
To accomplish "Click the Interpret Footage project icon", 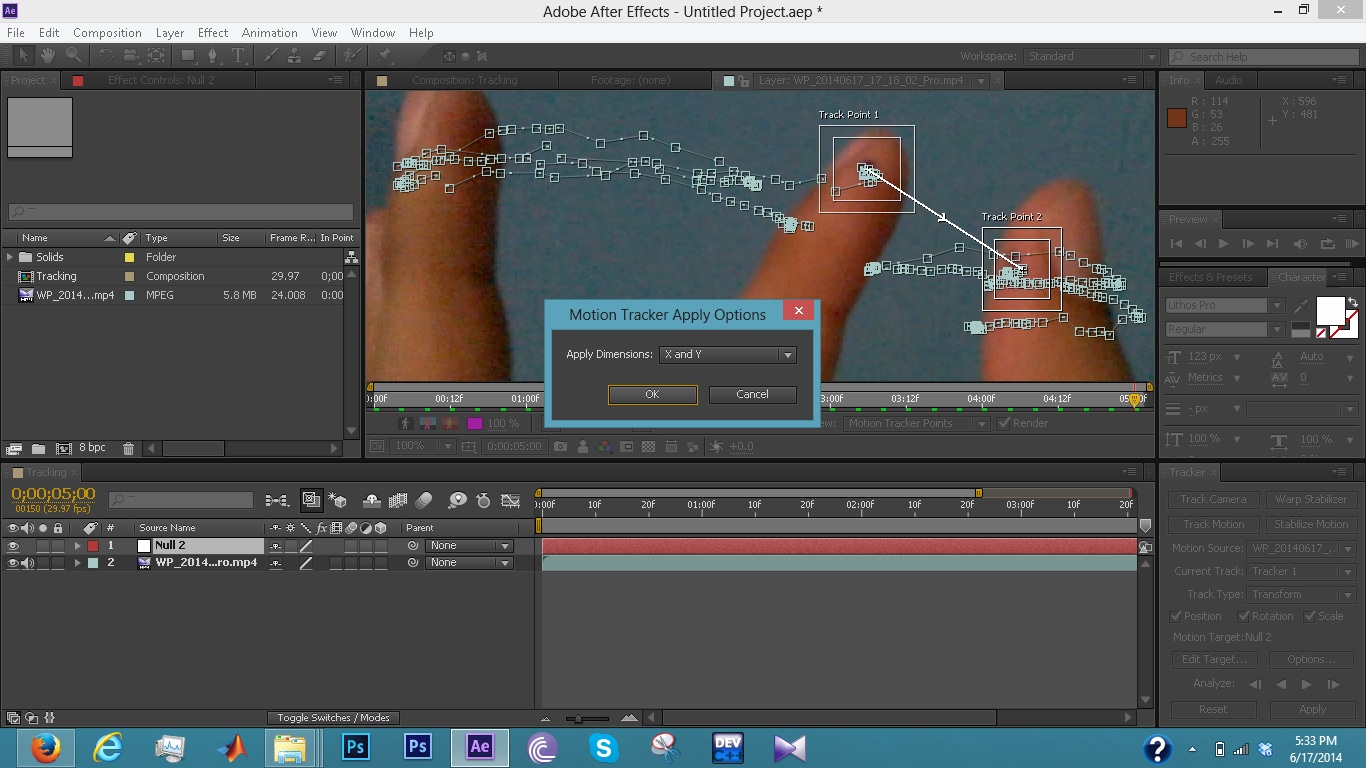I will (x=14, y=449).
